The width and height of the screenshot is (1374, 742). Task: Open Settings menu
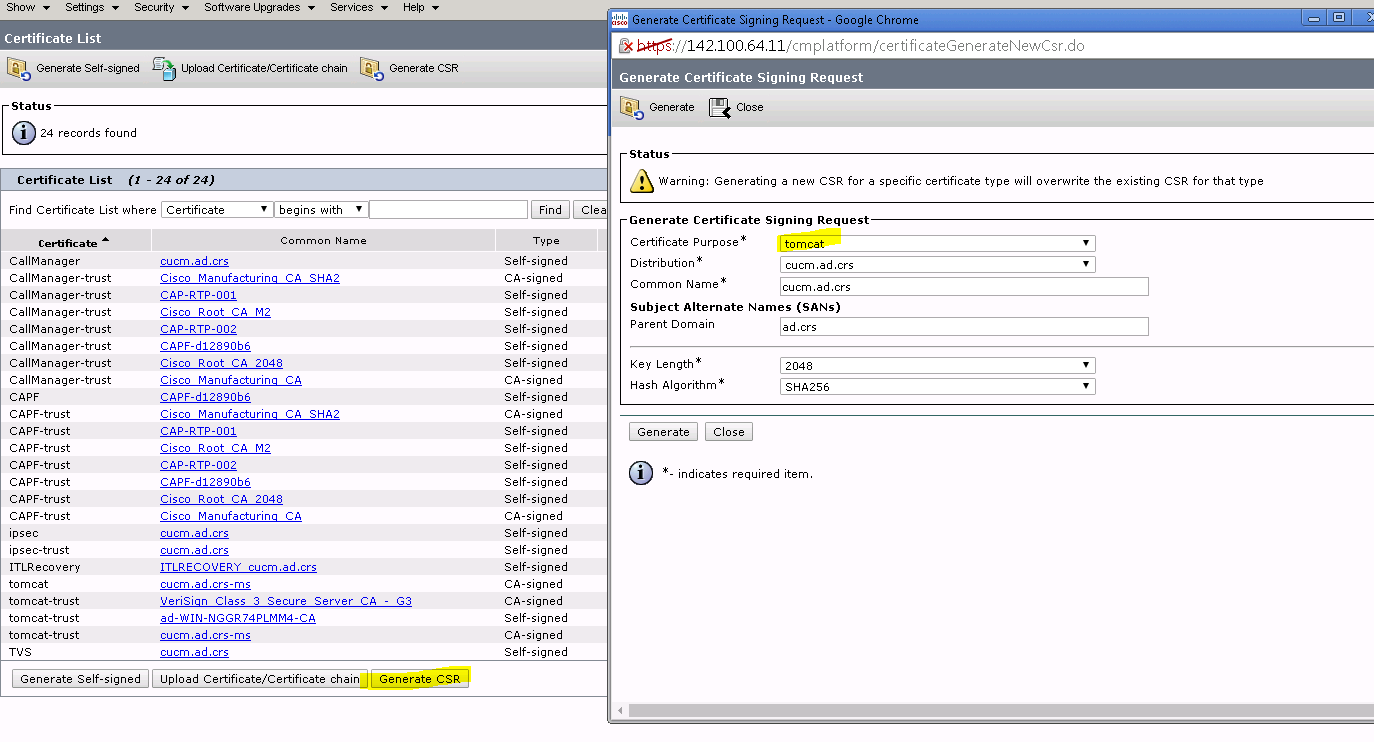click(92, 7)
